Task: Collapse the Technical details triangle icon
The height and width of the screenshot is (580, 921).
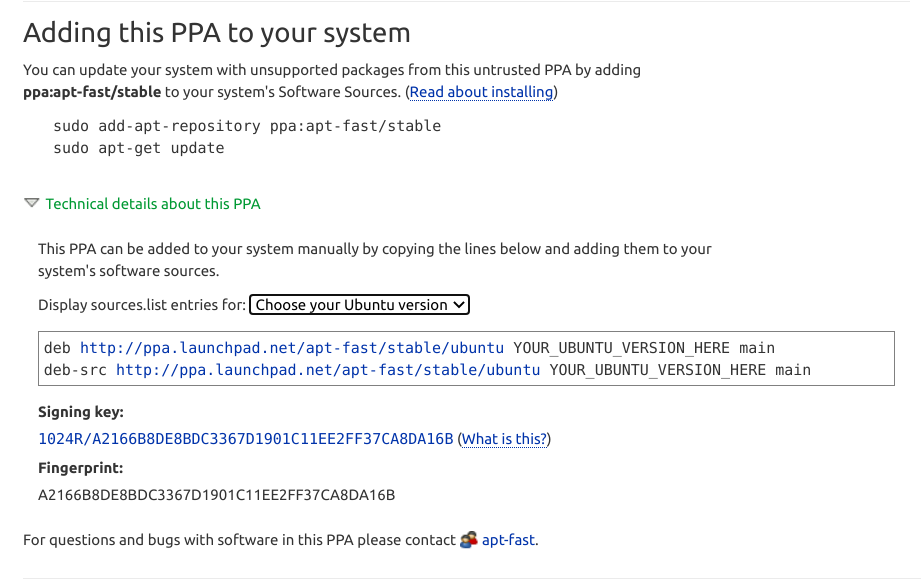Action: click(32, 203)
